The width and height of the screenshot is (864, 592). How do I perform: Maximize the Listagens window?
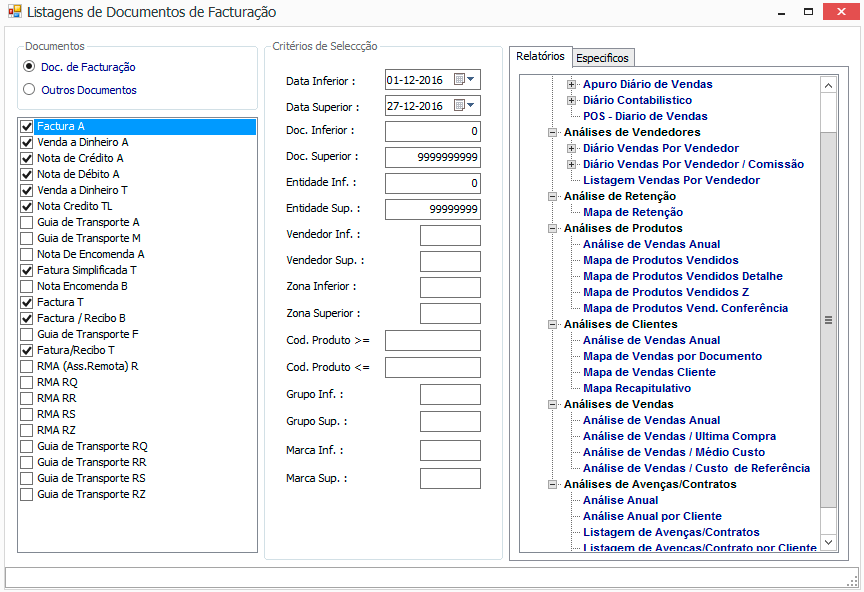pyautogui.click(x=808, y=12)
